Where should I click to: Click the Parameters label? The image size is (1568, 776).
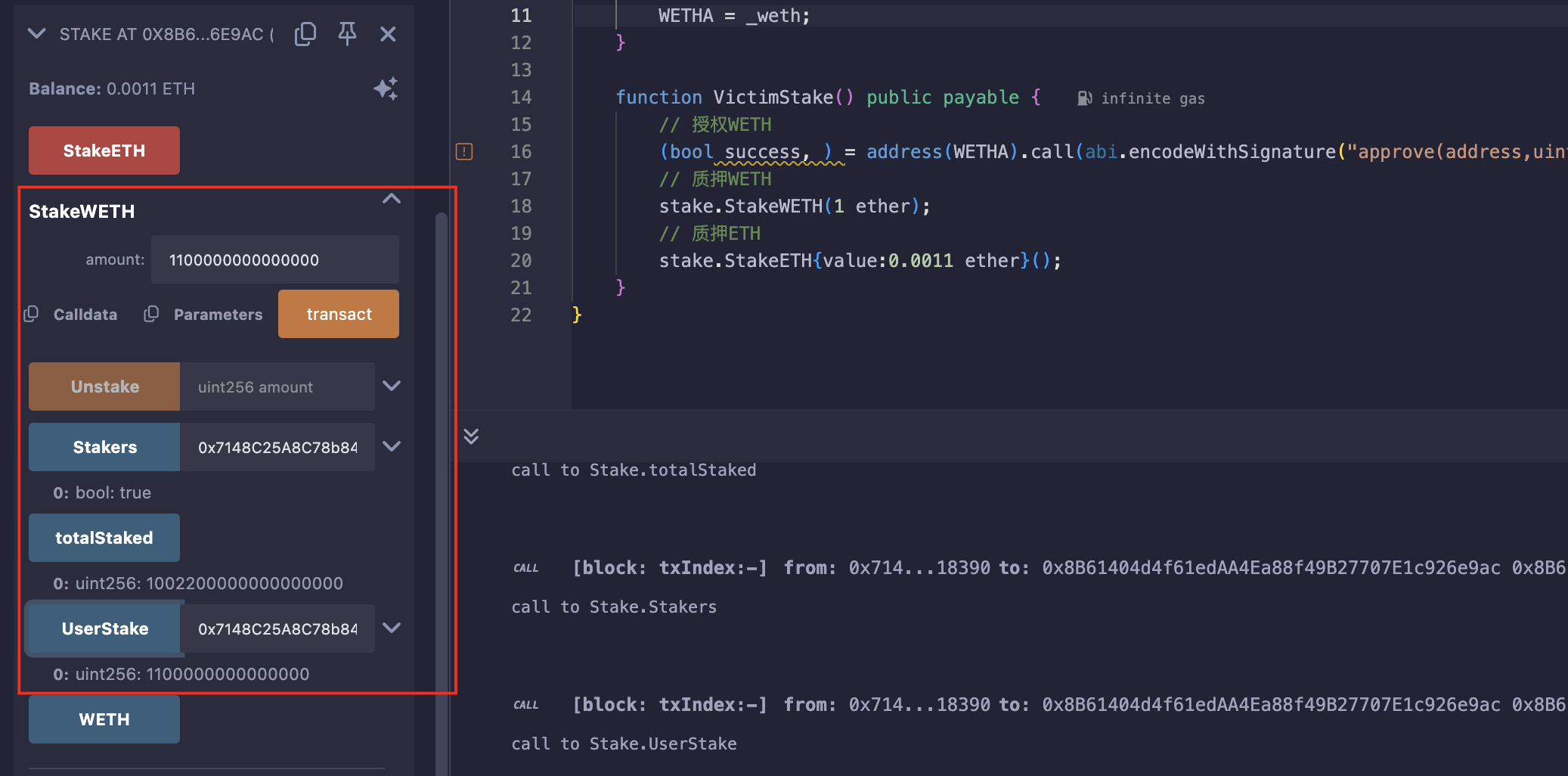pyautogui.click(x=218, y=314)
